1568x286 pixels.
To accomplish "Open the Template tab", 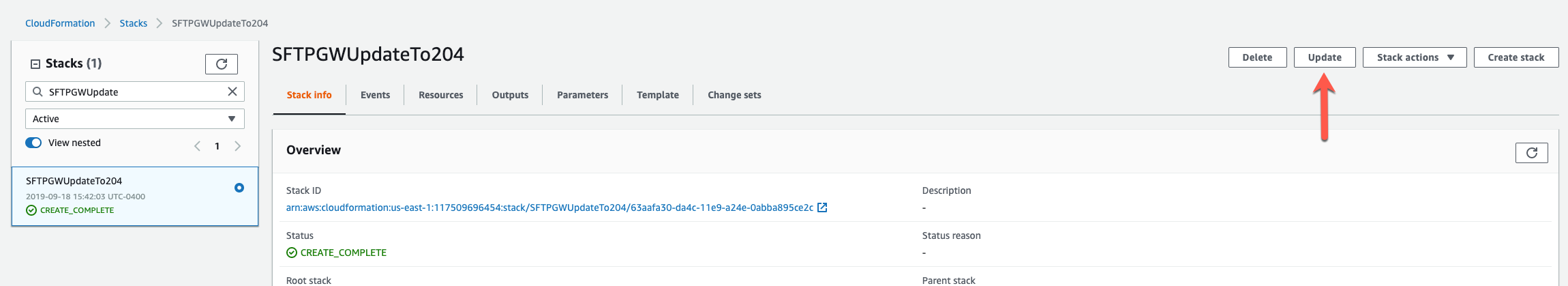I will (657, 95).
